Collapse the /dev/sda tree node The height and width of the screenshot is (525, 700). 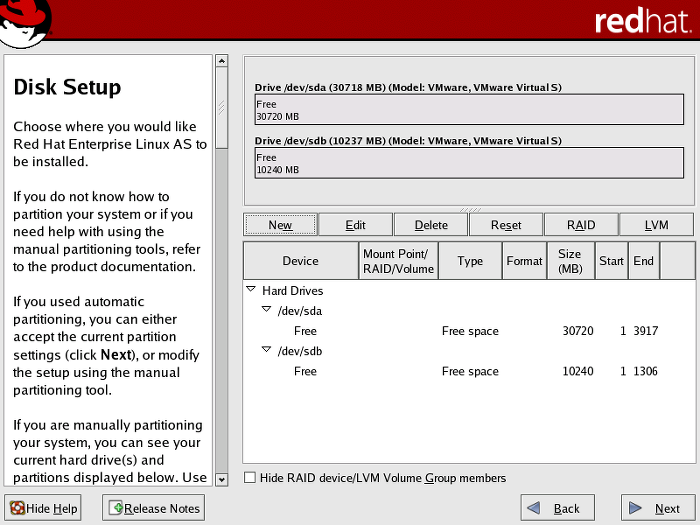(x=266, y=309)
